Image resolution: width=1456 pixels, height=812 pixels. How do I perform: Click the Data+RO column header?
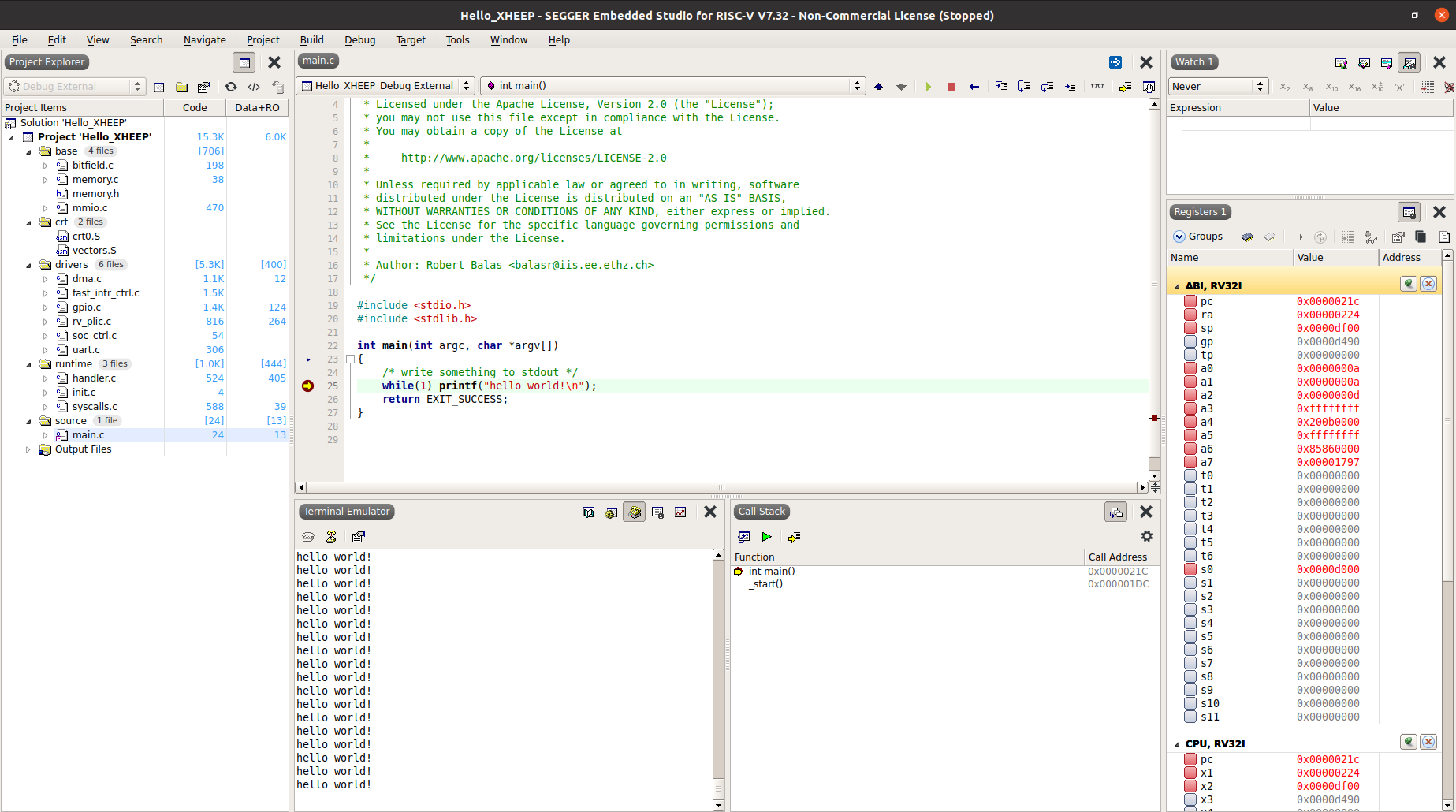point(257,108)
